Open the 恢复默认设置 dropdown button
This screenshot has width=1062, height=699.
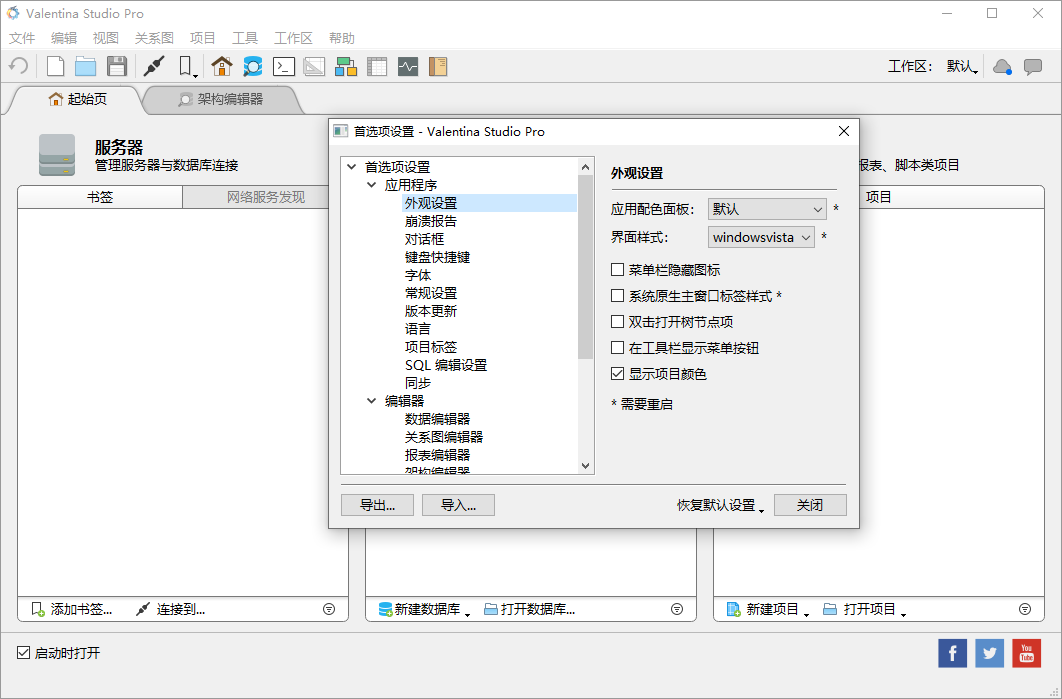[x=721, y=505]
